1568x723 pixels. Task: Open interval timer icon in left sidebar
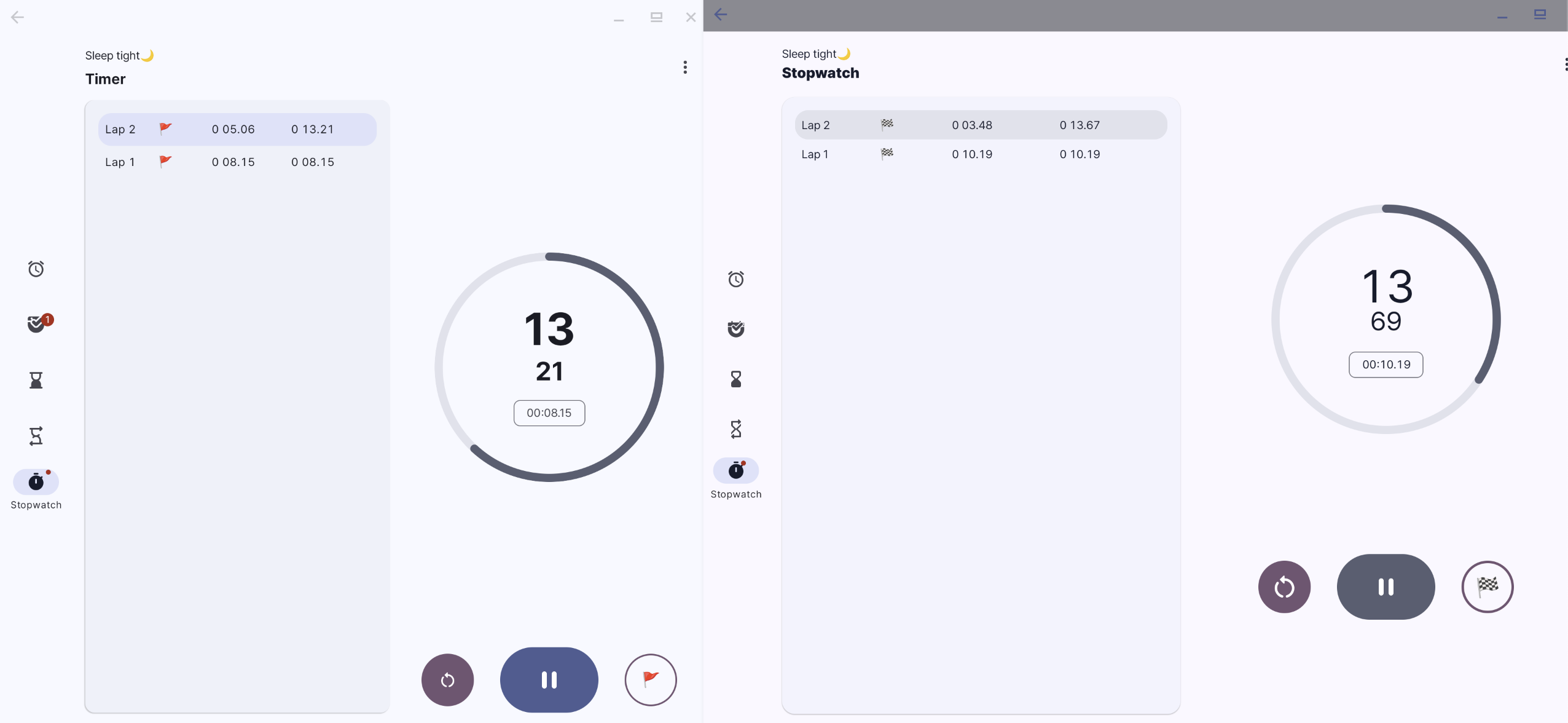[36, 436]
